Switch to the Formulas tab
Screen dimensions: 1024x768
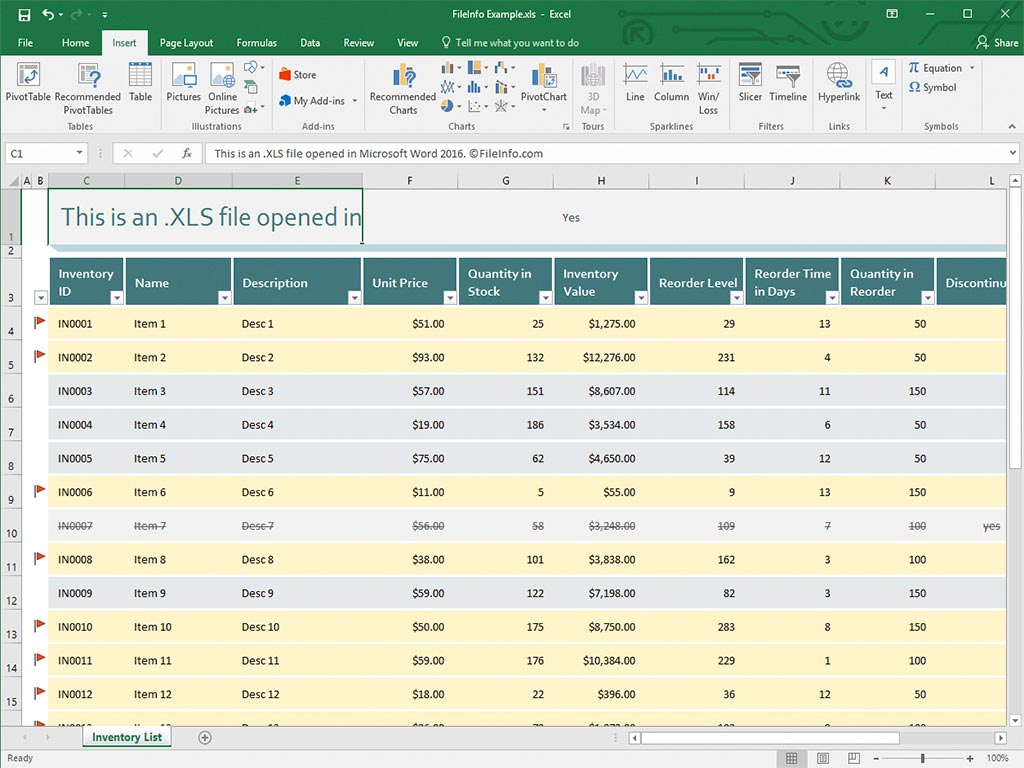(x=256, y=43)
